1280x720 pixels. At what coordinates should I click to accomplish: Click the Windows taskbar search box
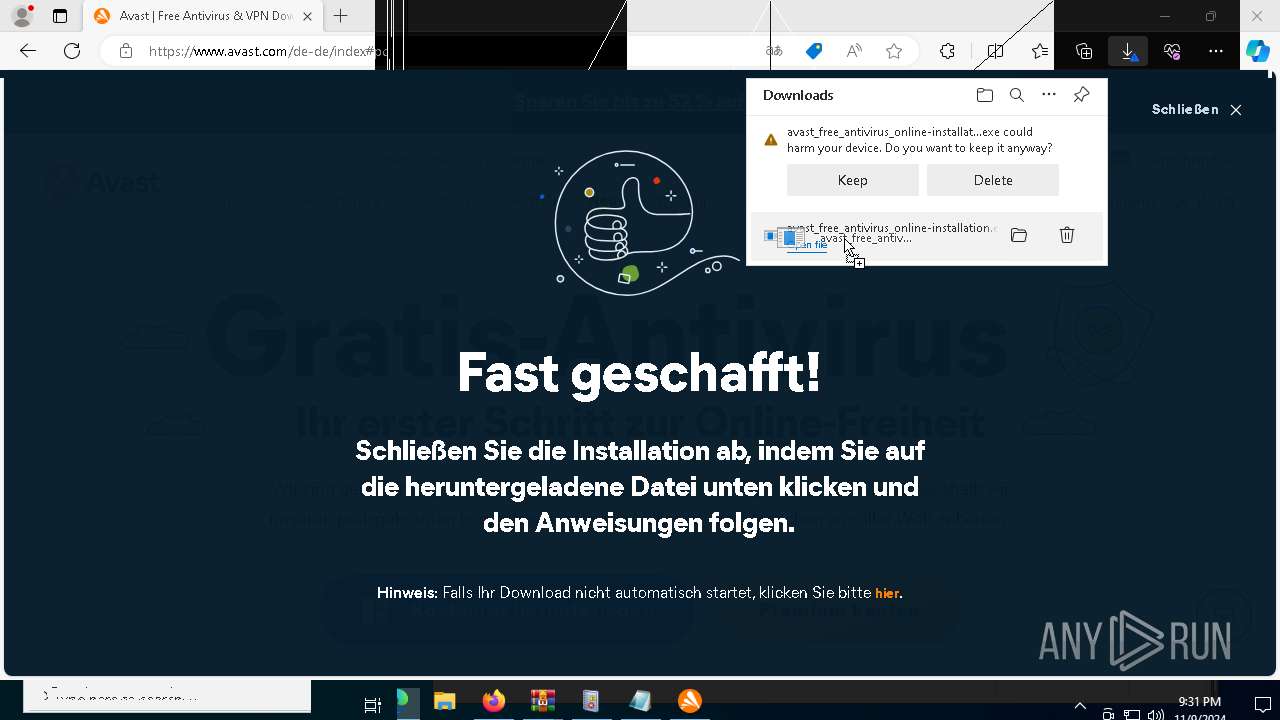(167, 696)
